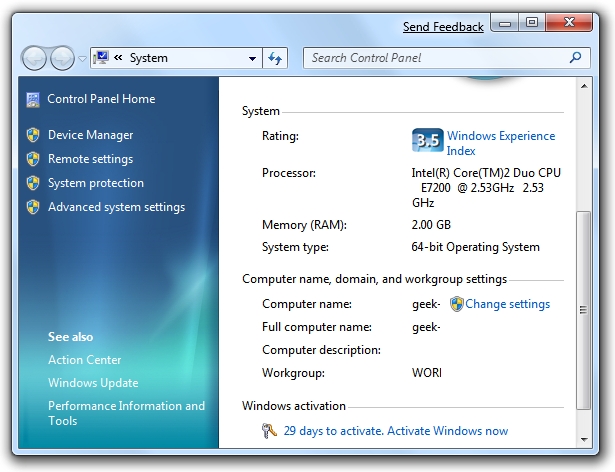This screenshot has height=472, width=615.
Task: Click the Computer description label
Action: tap(321, 350)
